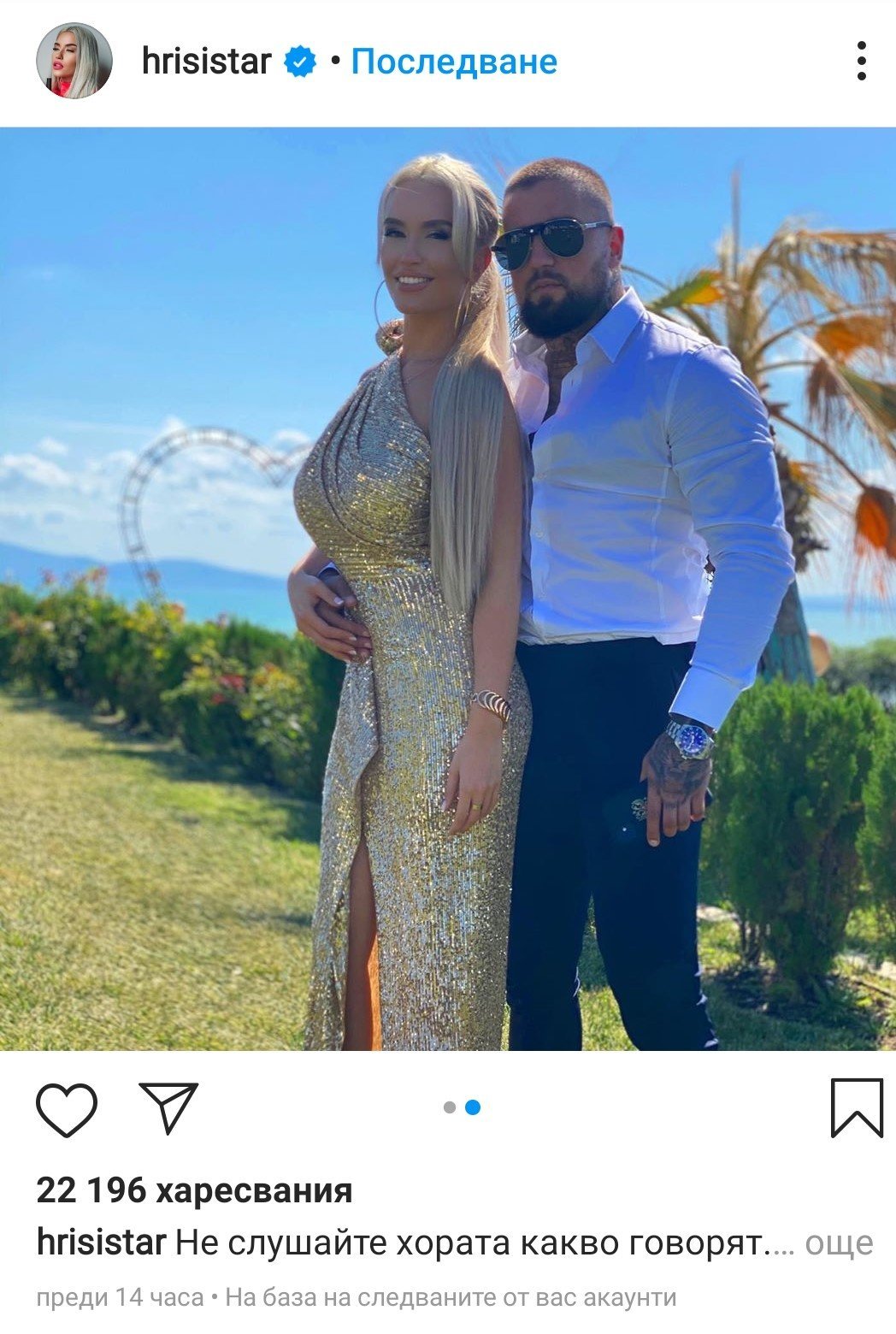
Task: Click На база на следваните от вас акаунти
Action: point(451,1298)
